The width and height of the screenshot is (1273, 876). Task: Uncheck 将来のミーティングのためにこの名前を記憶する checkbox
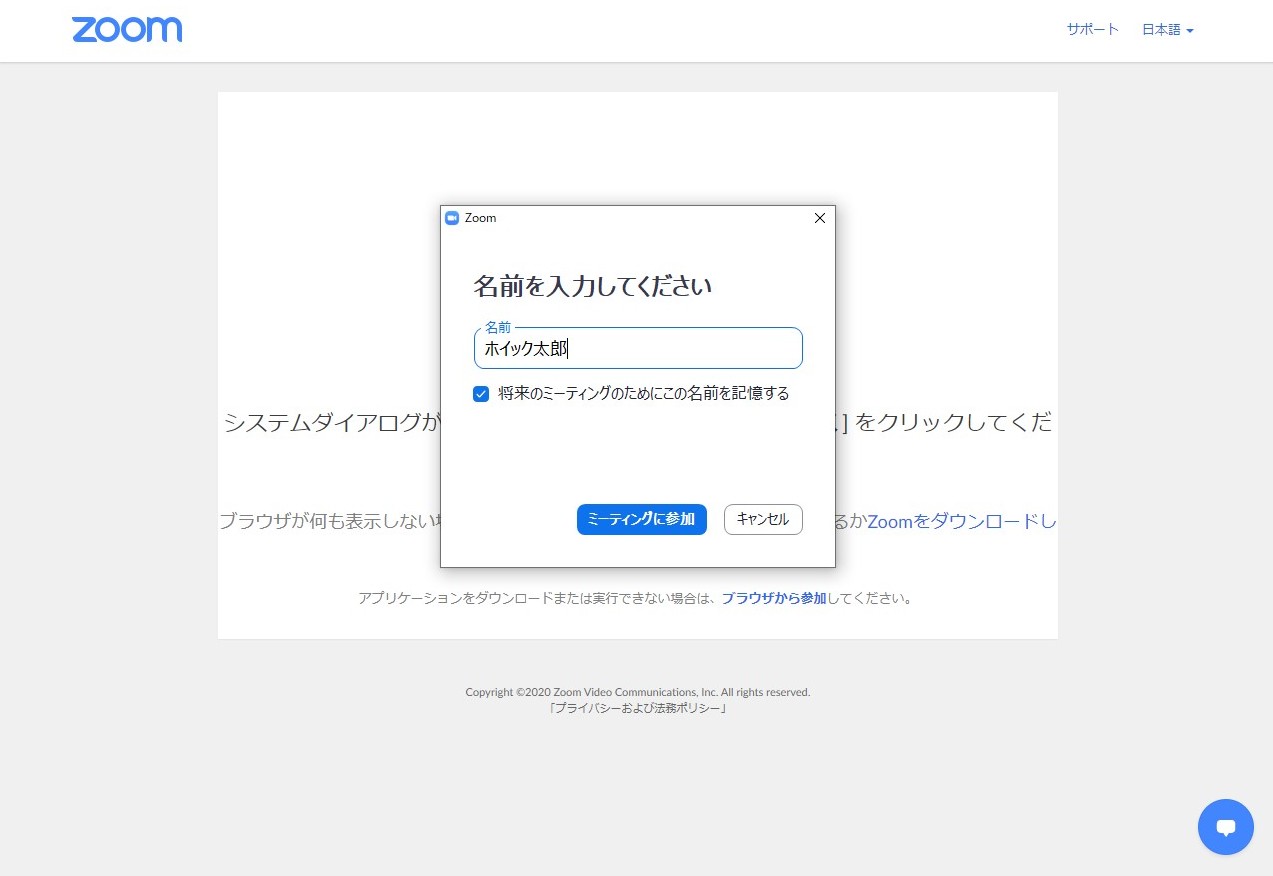(x=481, y=394)
